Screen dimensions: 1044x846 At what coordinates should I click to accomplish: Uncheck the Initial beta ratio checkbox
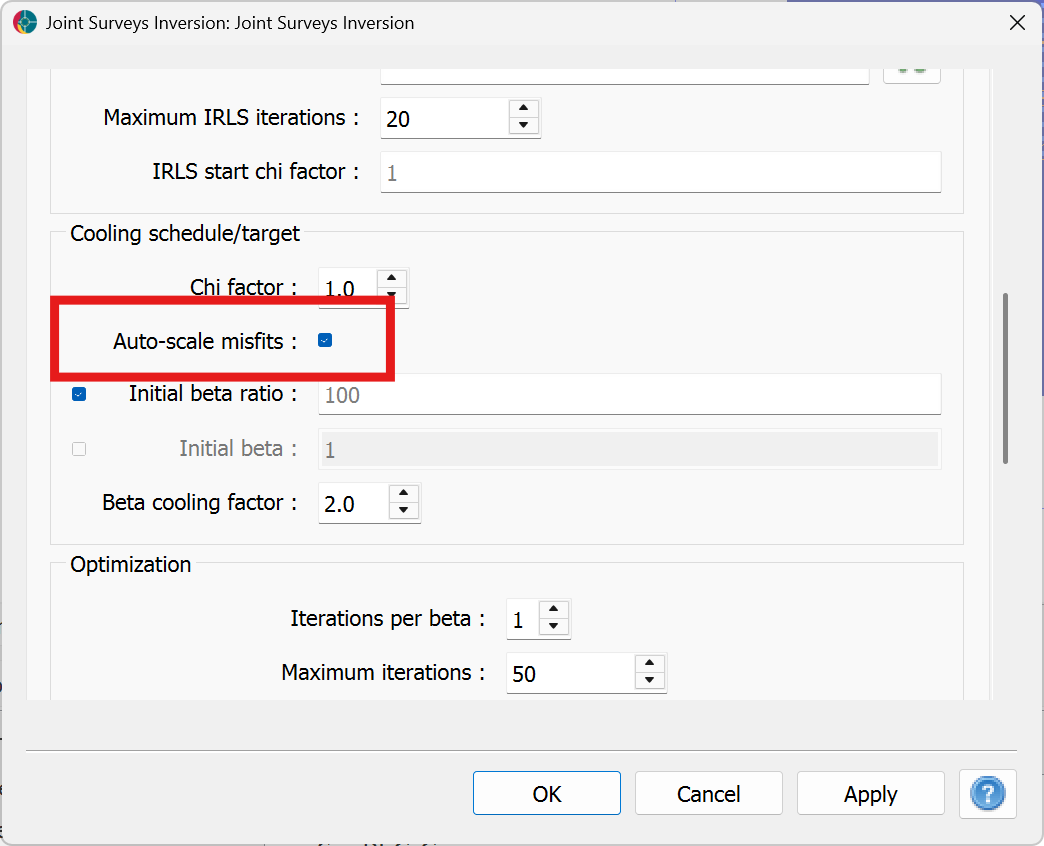[79, 395]
